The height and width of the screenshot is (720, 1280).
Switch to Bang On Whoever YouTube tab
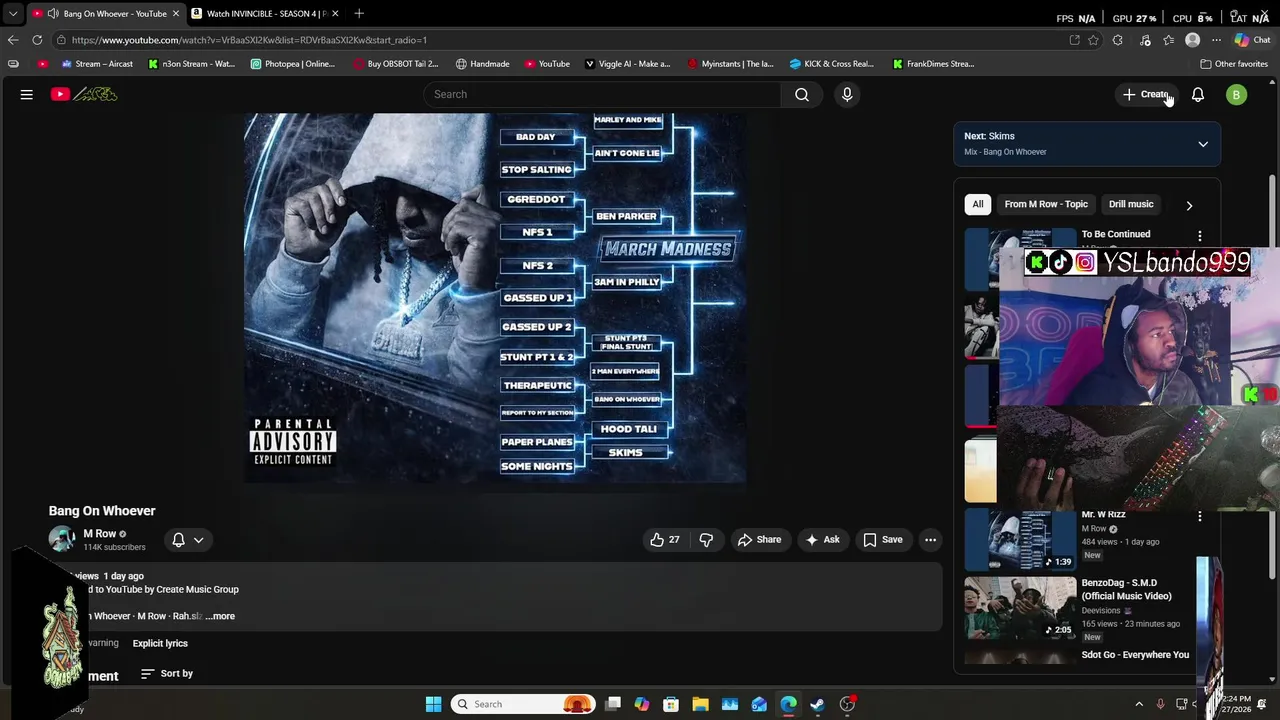108,14
